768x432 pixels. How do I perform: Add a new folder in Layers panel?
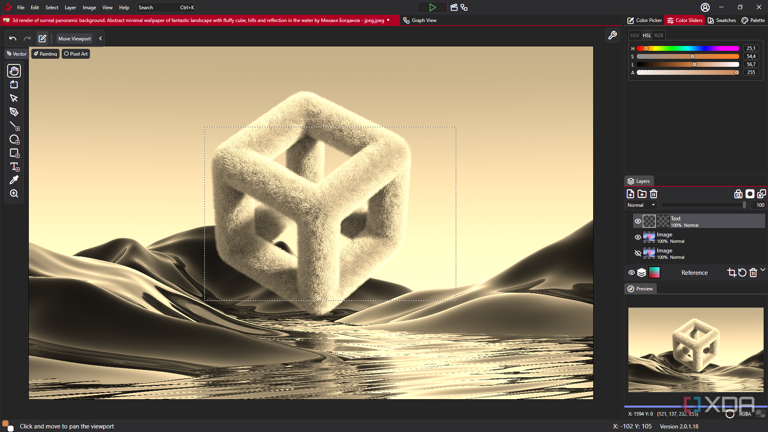(x=642, y=194)
